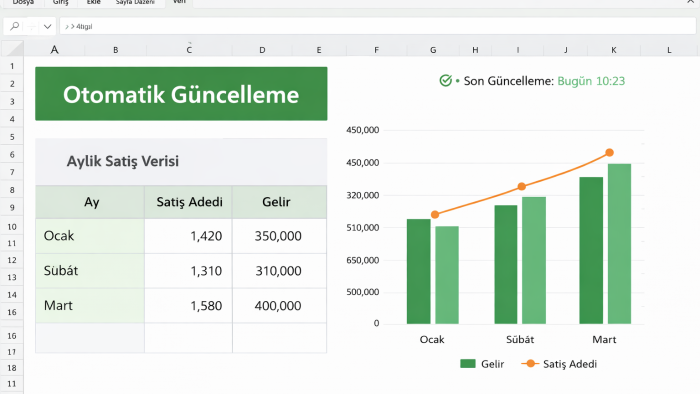This screenshot has height=394, width=700.
Task: Select row 9 header
Action: click(x=12, y=207)
